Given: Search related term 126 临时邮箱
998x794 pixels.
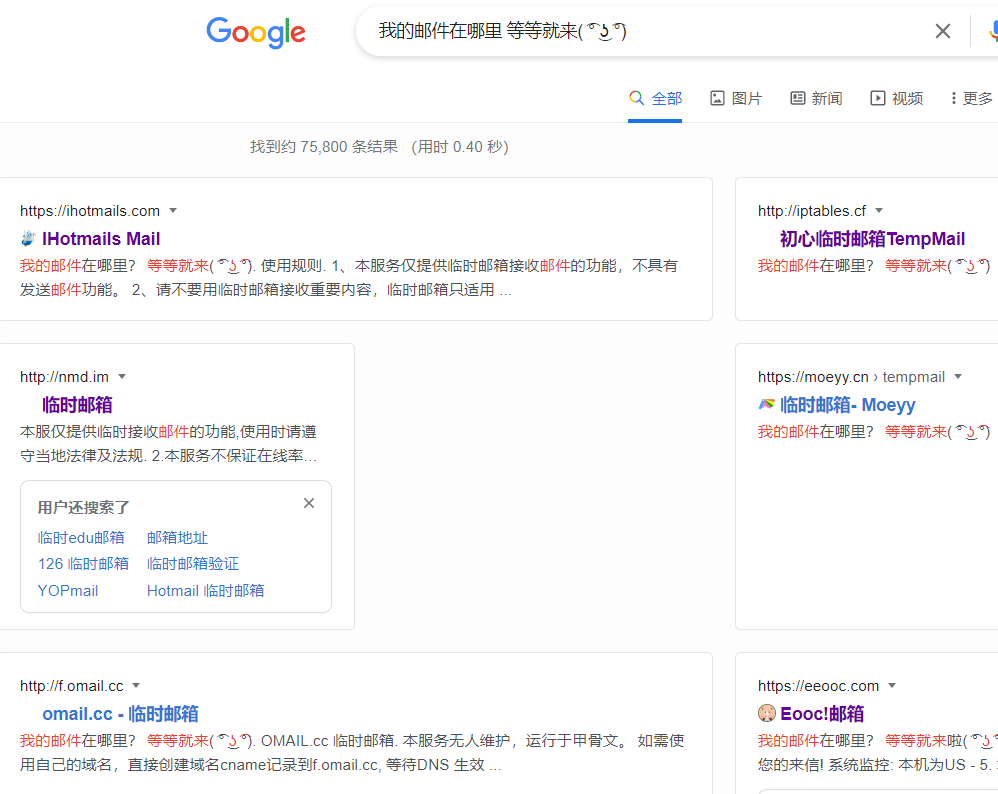Looking at the screenshot, I should click(83, 564).
